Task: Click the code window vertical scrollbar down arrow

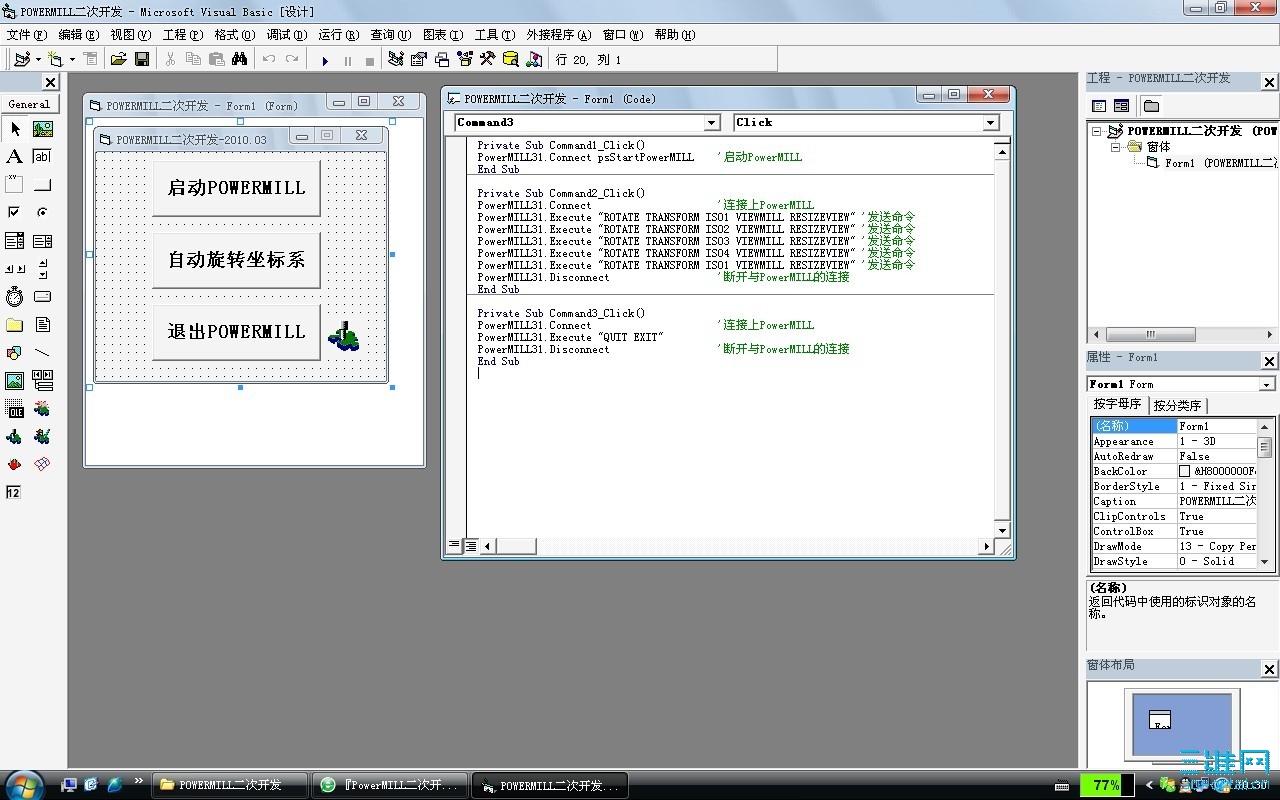Action: click(1002, 530)
